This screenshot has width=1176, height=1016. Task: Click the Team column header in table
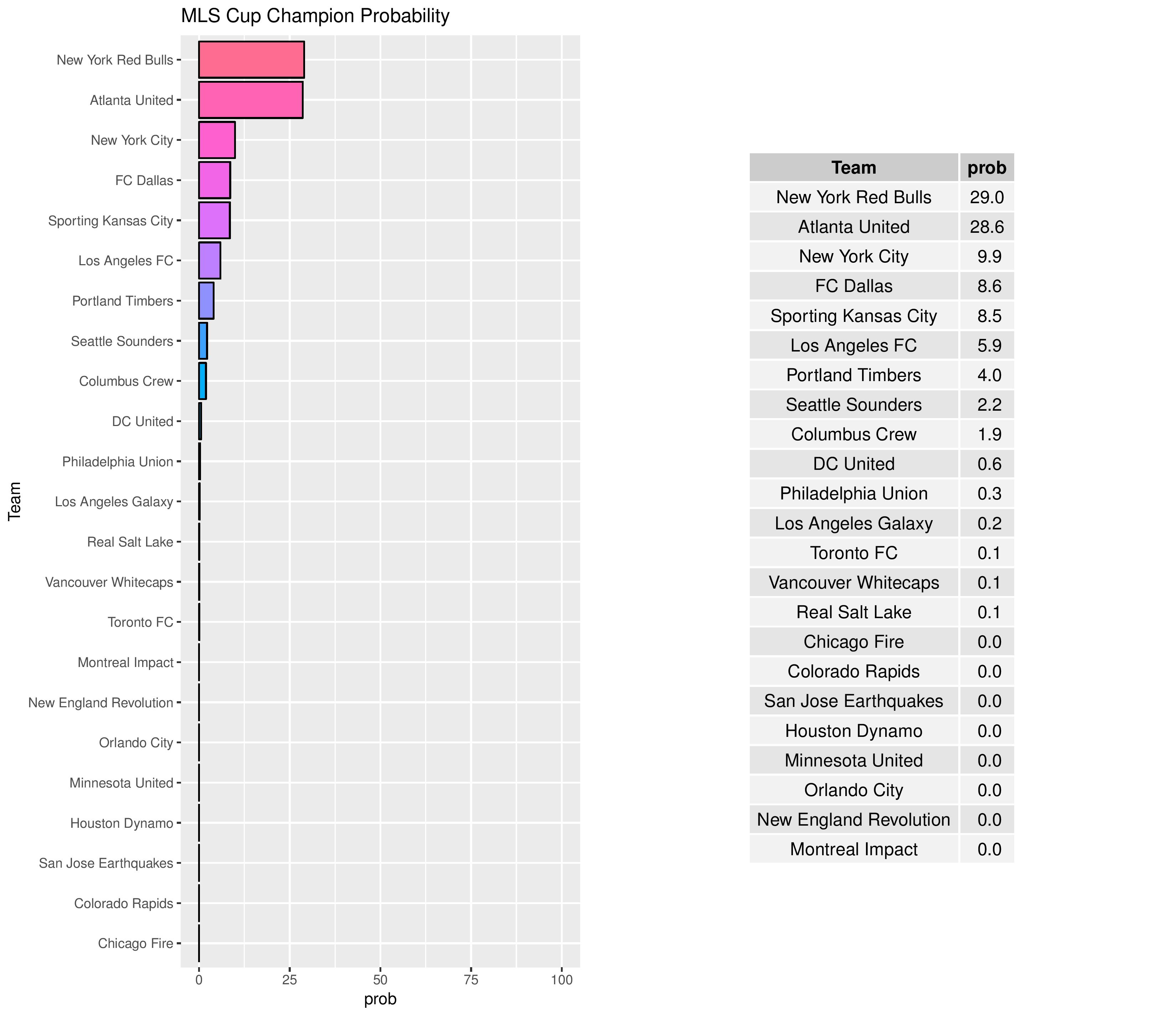853,168
